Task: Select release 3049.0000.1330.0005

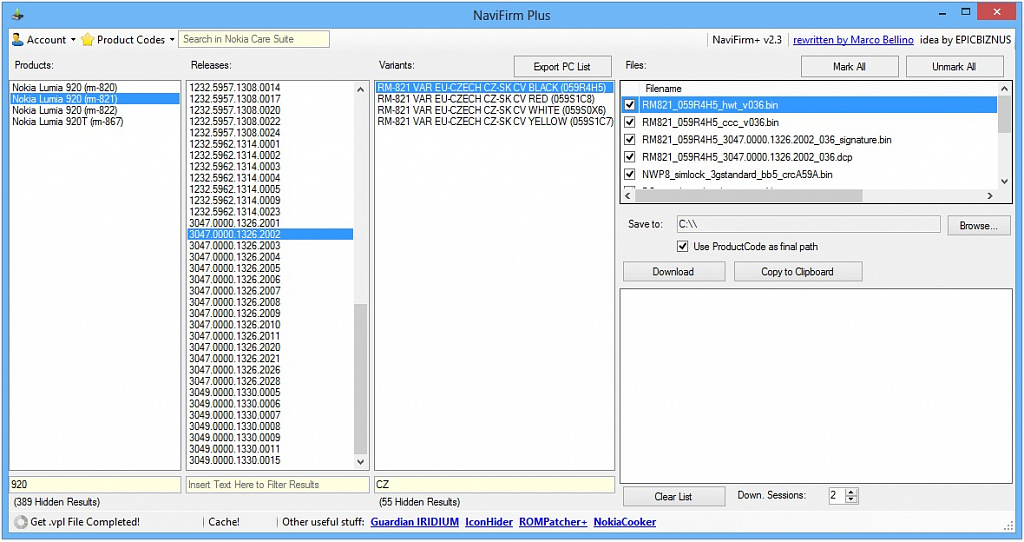Action: coord(270,392)
